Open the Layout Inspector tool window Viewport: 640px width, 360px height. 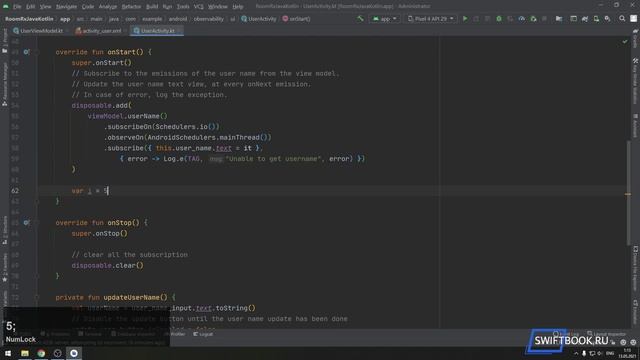pos(607,334)
